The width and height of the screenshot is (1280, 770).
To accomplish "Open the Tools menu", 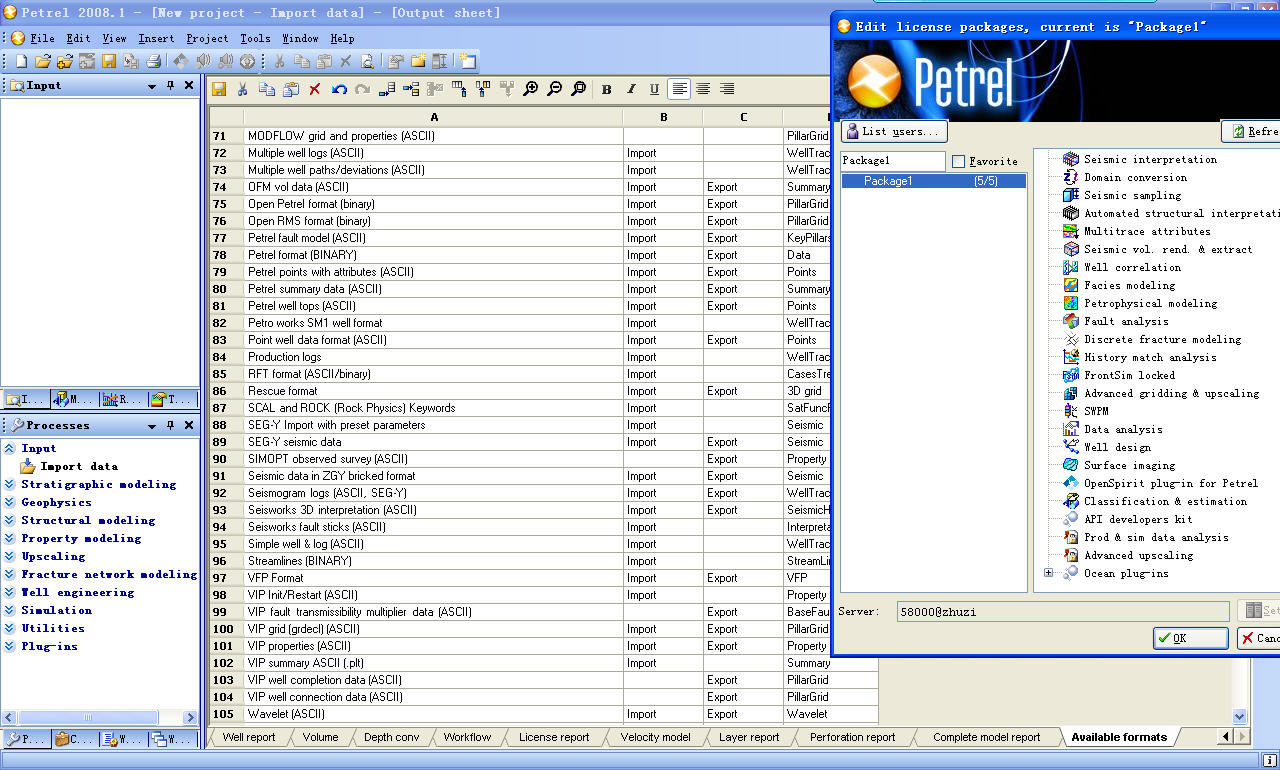I will pos(255,39).
